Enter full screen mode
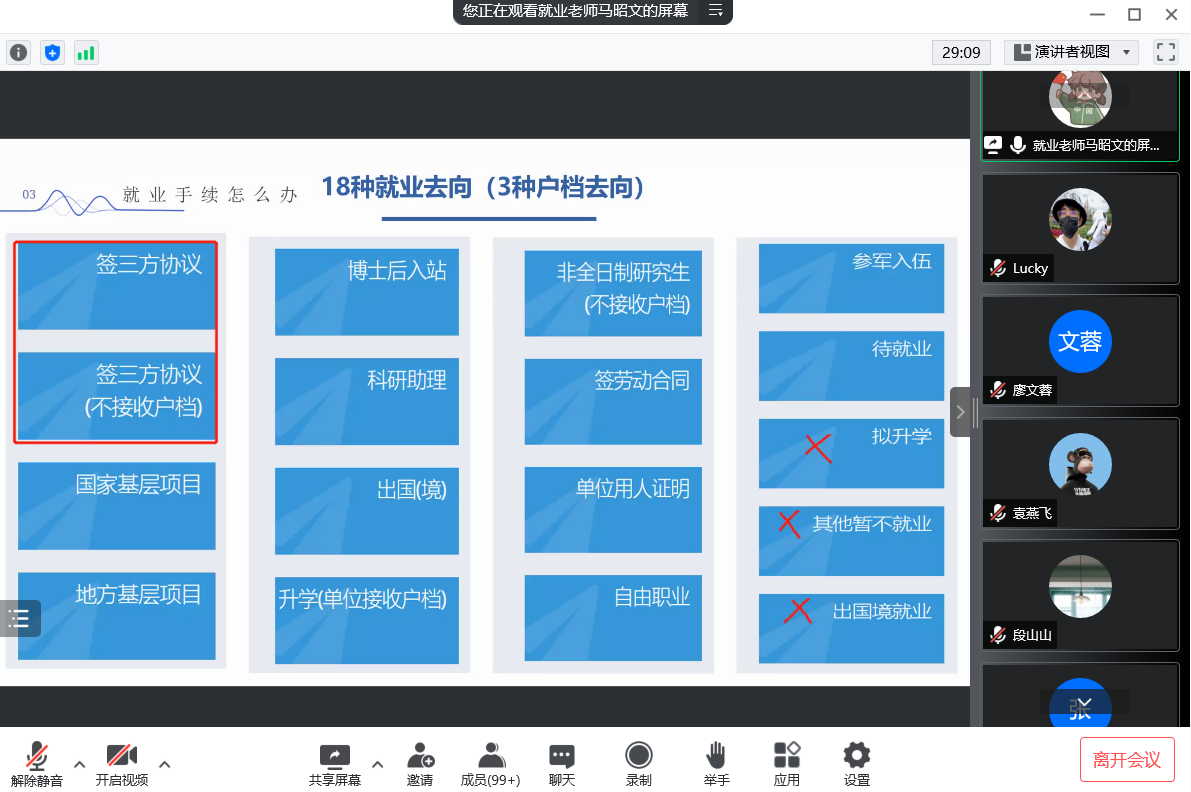This screenshot has height=792, width=1191. 1165,52
